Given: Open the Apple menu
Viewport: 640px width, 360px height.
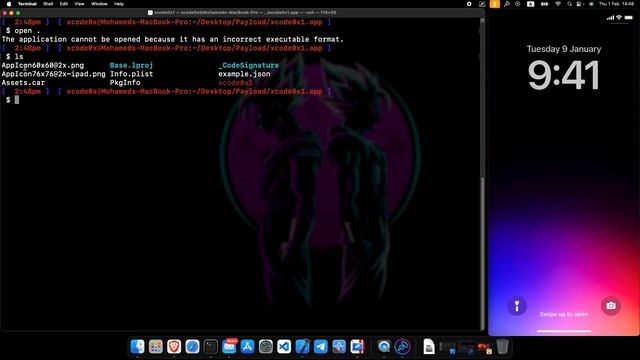Looking at the screenshot, I should pyautogui.click(x=9, y=4).
